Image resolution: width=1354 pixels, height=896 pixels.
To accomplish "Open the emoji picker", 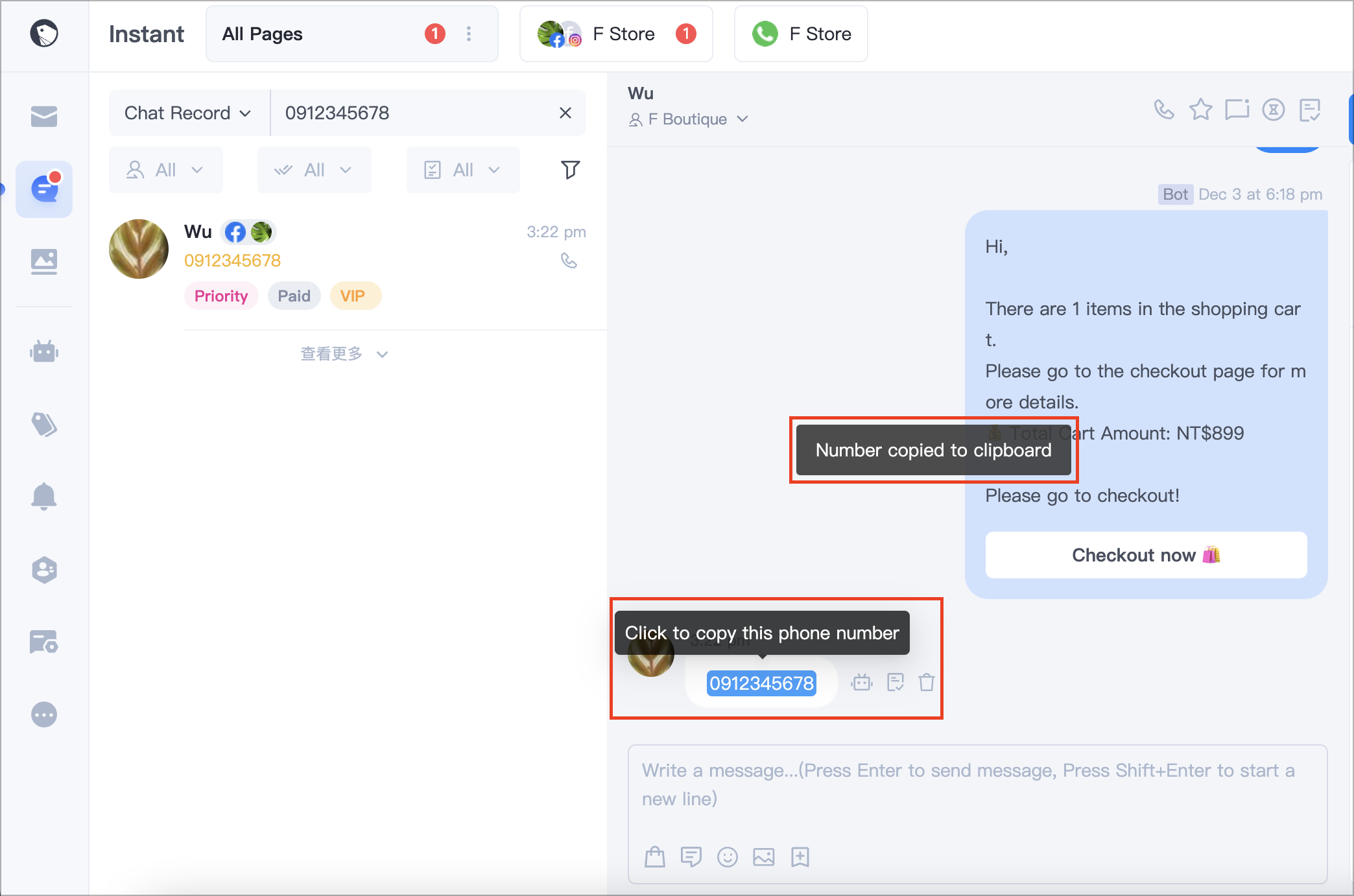I will point(728,857).
